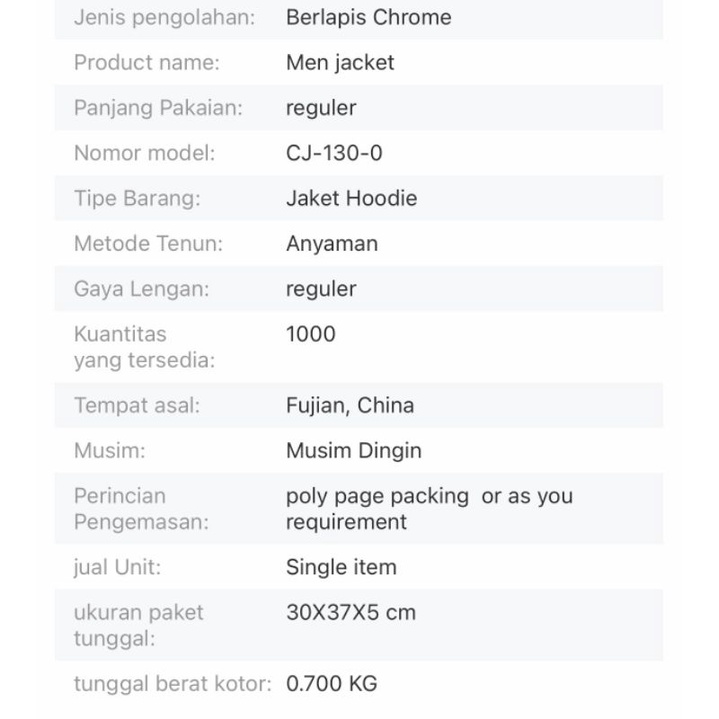Click the 30X37X5 cm package size

(x=351, y=612)
